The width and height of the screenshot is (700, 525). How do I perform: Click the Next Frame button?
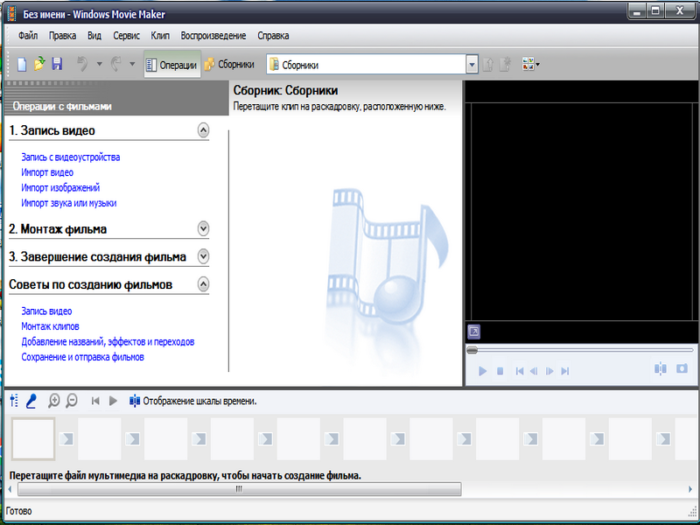[550, 371]
